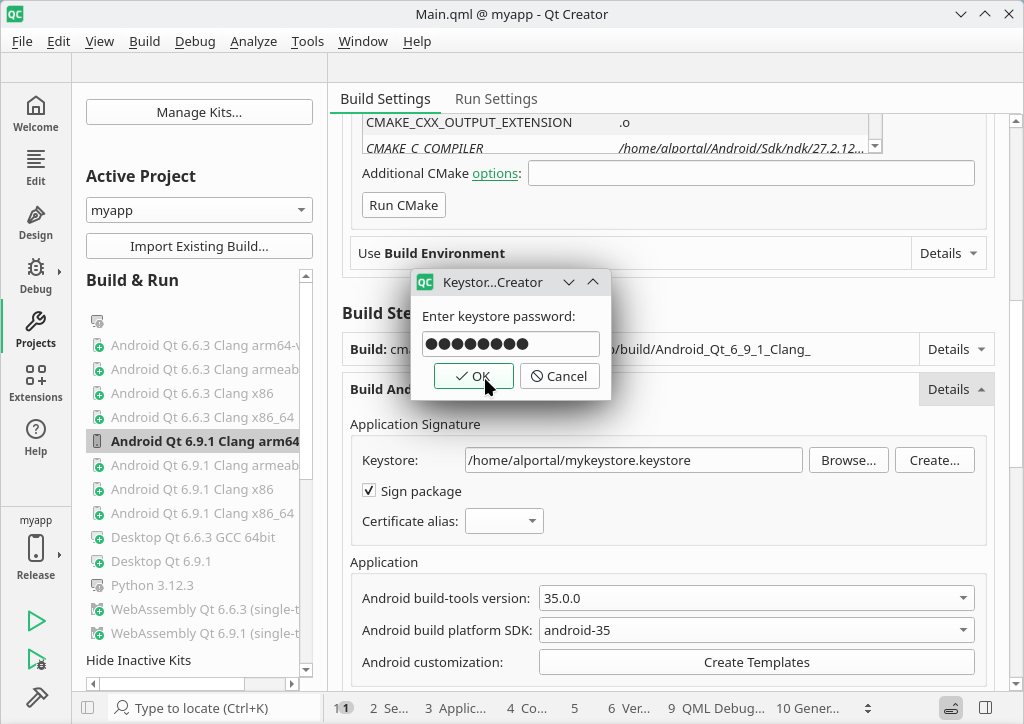Click the Run CMake button

[x=404, y=205]
